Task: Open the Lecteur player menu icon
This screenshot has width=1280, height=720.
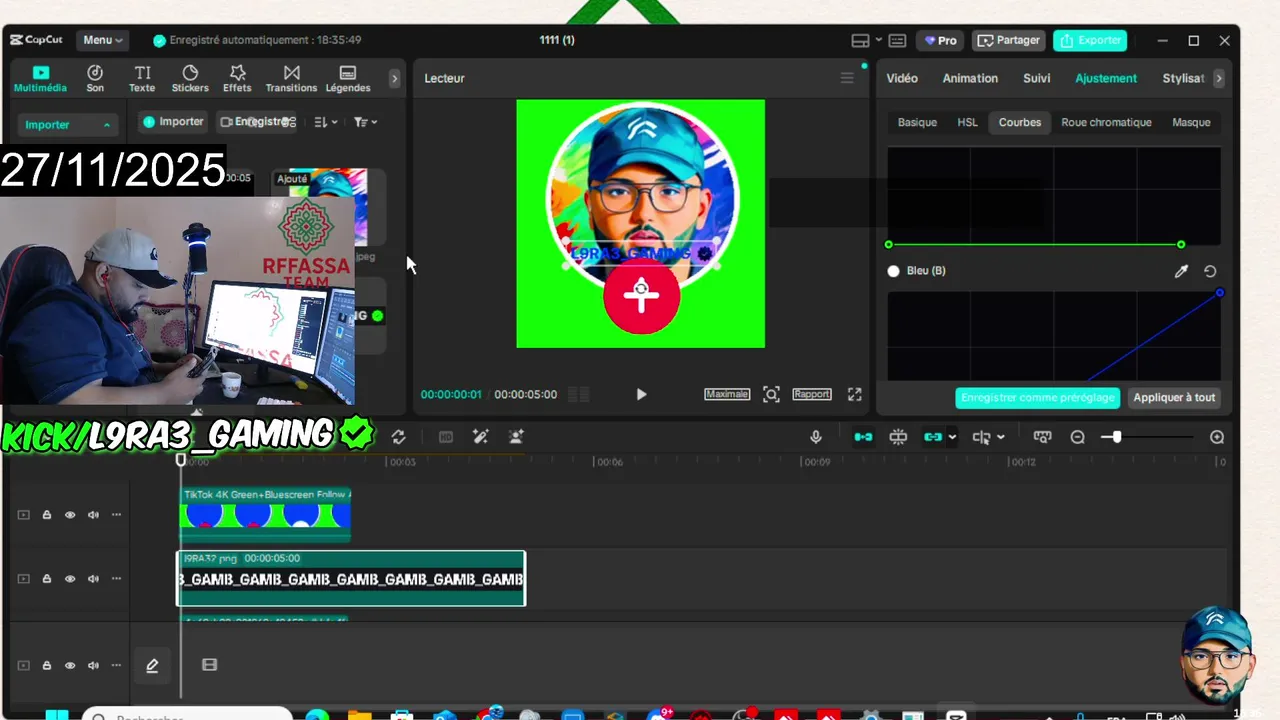Action: [847, 78]
